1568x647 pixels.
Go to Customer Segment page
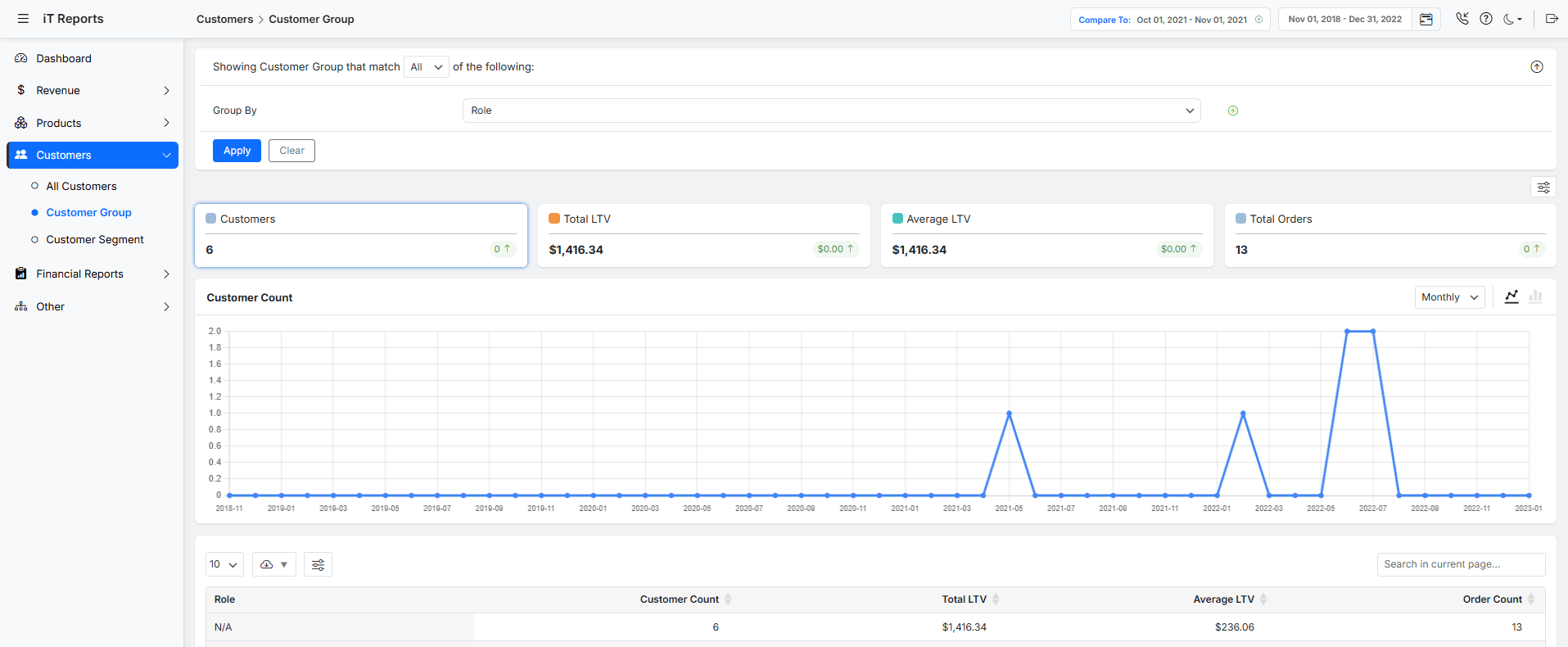[x=94, y=239]
